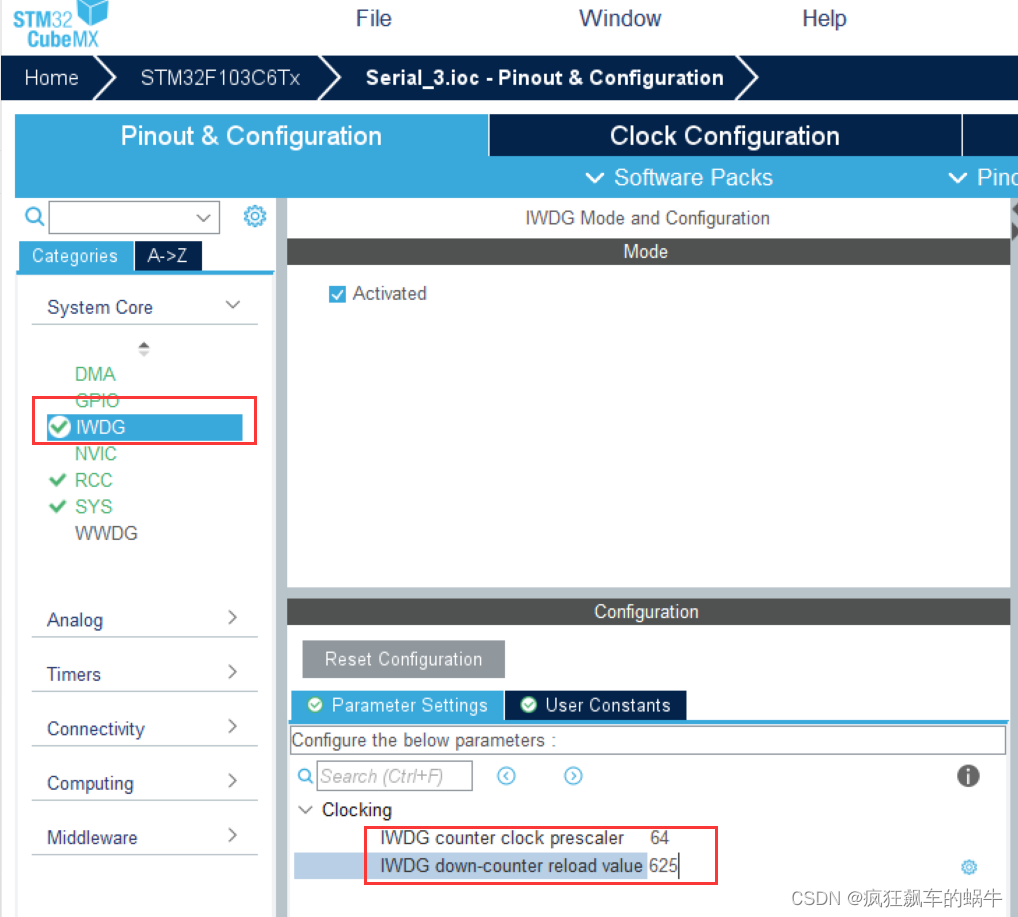Click the sort arrows icon above DMA
The width and height of the screenshot is (1018, 917).
[x=144, y=349]
